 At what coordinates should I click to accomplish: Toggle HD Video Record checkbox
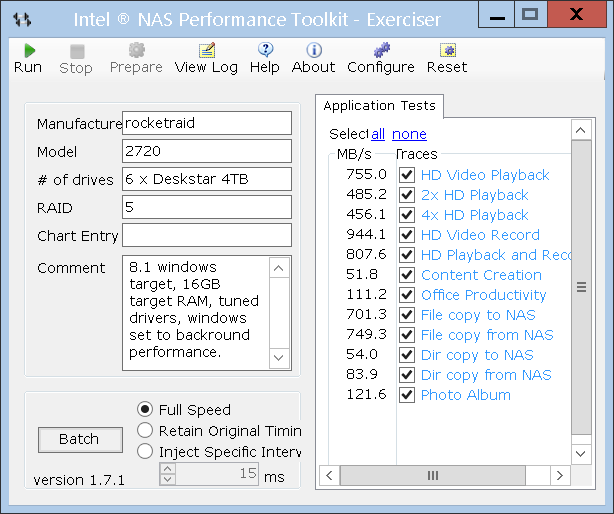tap(407, 235)
